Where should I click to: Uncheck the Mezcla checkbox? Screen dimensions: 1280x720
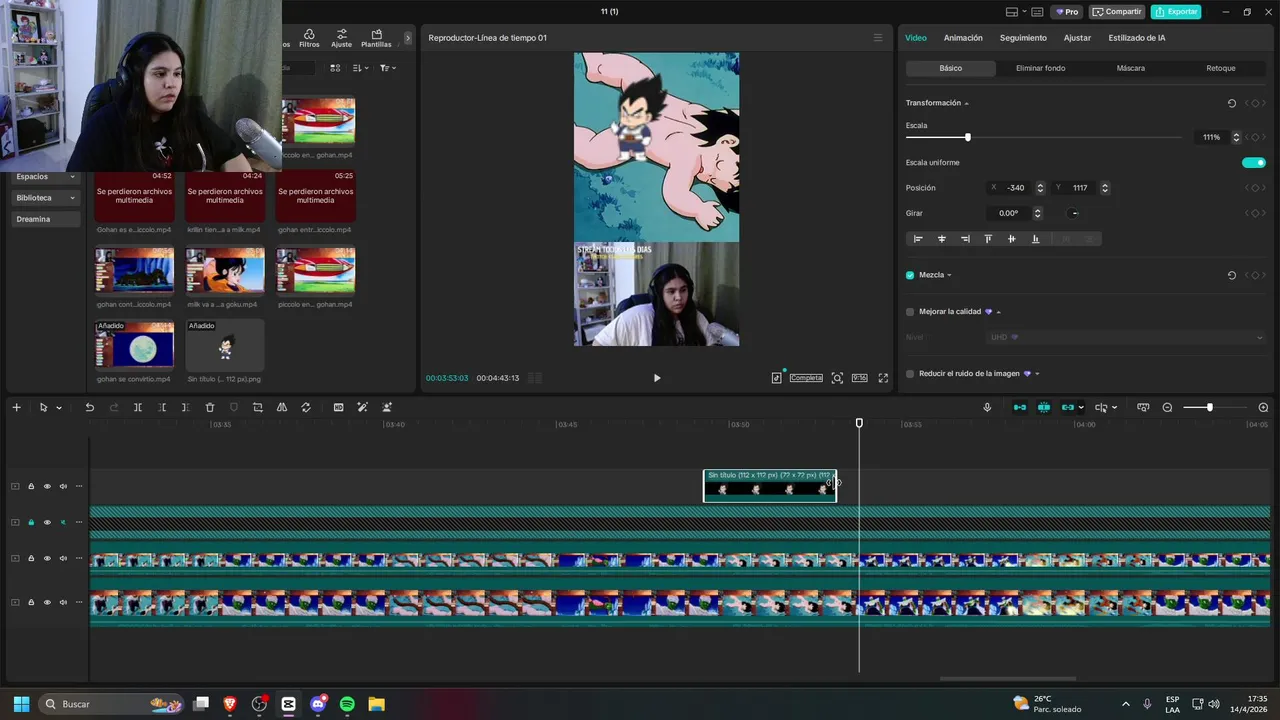pos(910,275)
